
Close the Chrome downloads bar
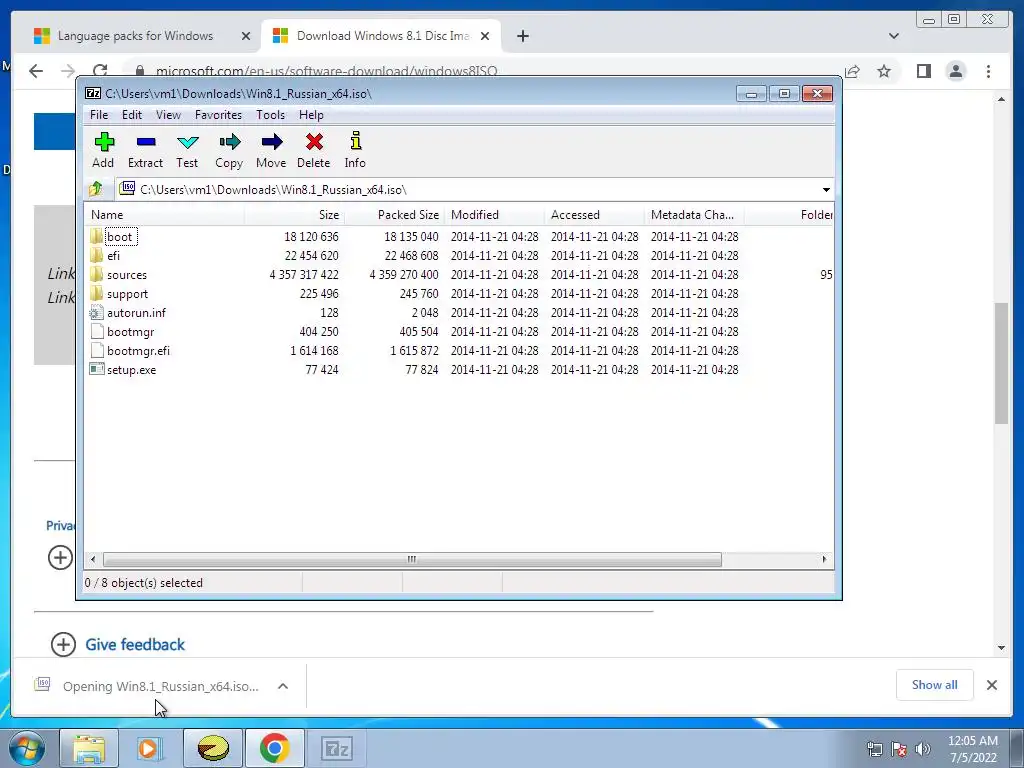point(991,685)
